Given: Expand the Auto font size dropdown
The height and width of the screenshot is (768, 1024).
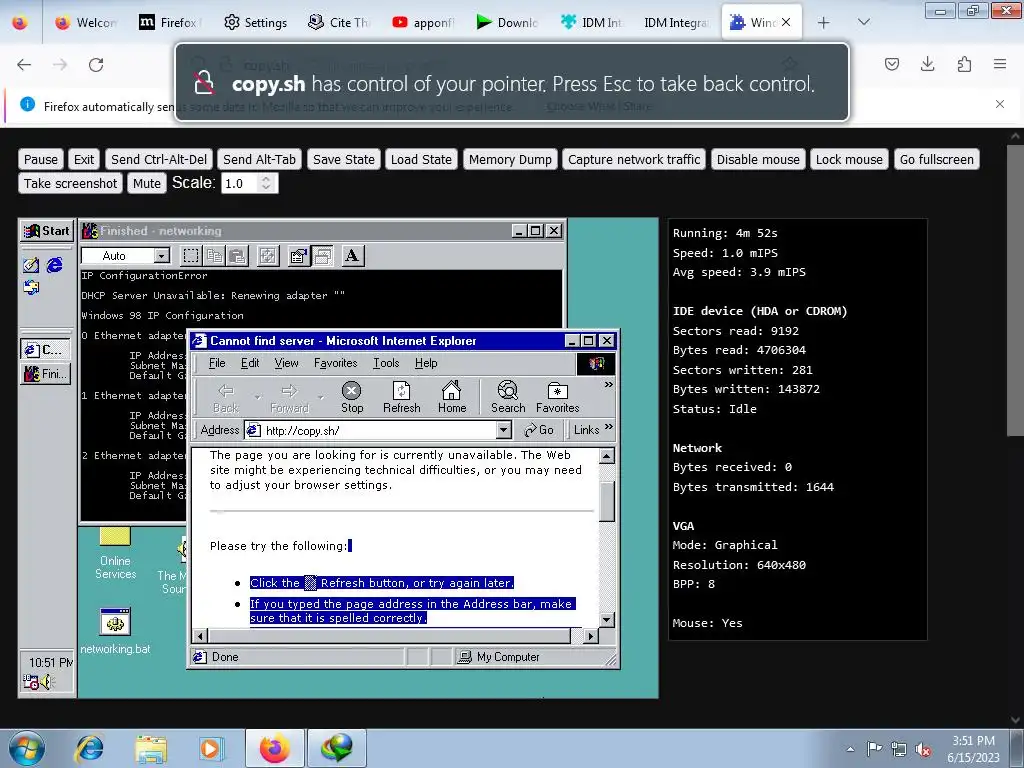Looking at the screenshot, I should click(162, 255).
